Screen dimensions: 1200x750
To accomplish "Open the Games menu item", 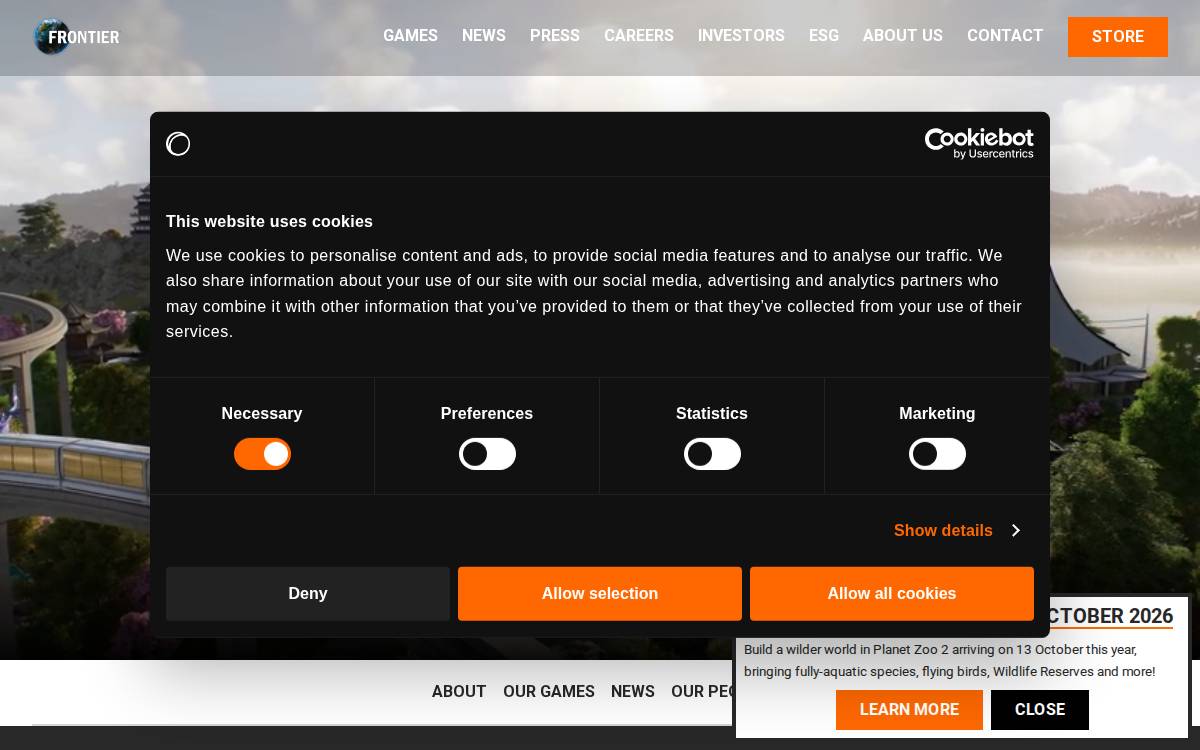I will pyautogui.click(x=410, y=36).
